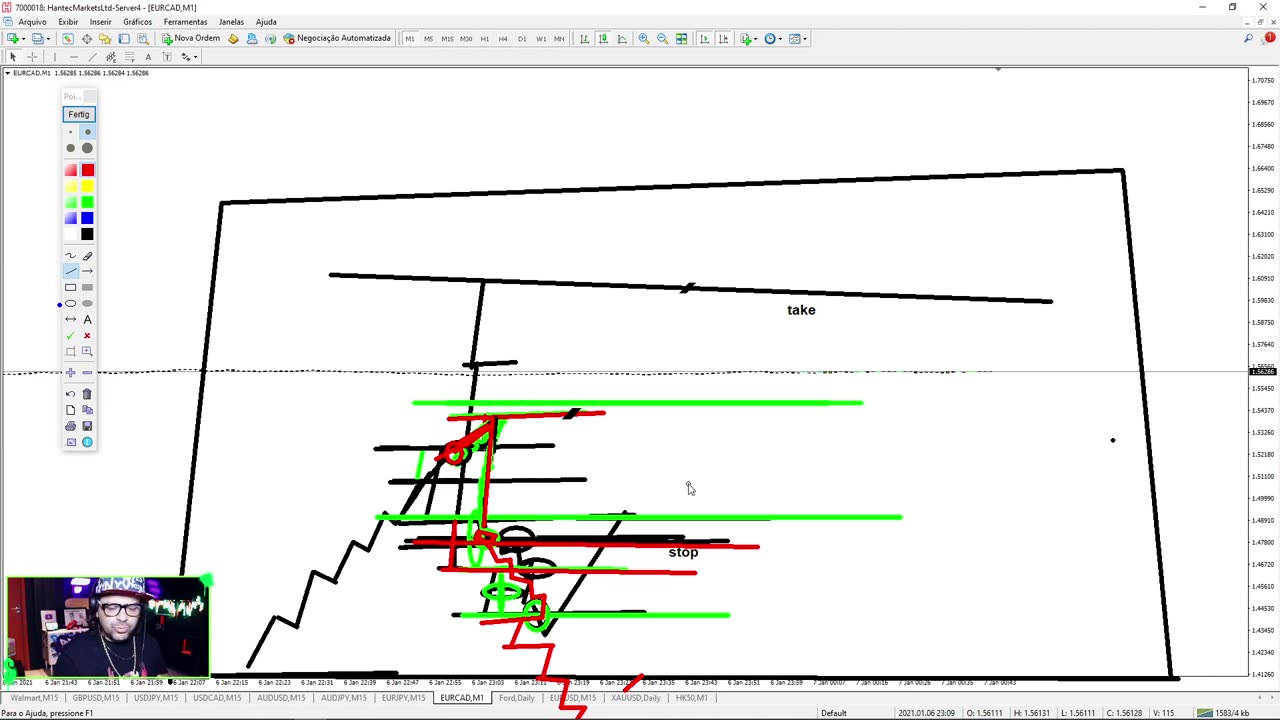The width and height of the screenshot is (1280, 720).
Task: Pick the solid red color swatch
Action: click(x=87, y=170)
